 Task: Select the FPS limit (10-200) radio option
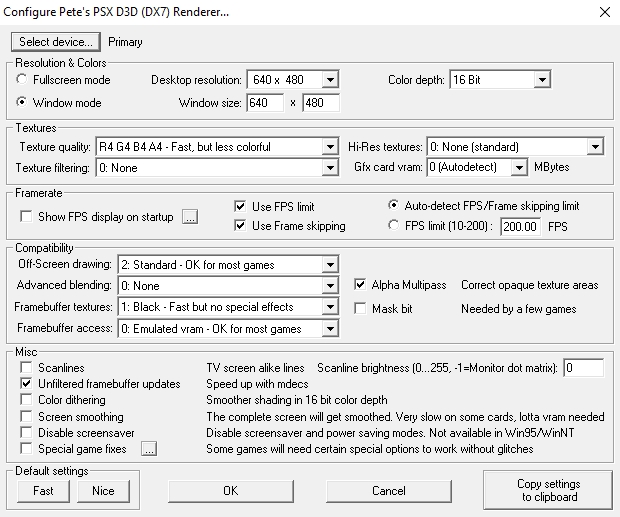393,226
